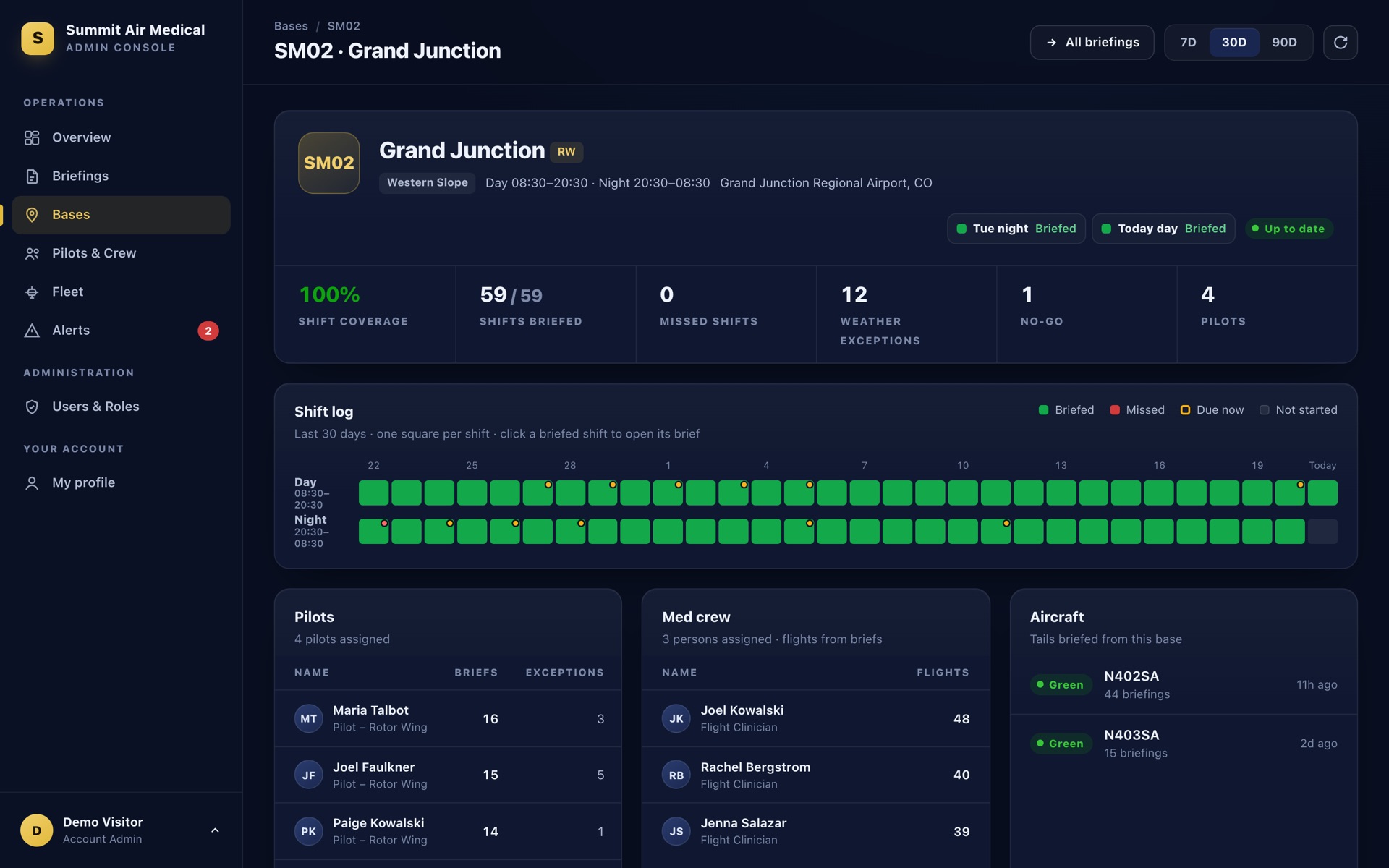The image size is (1389, 868).
Task: Select the Pilots & Crew people icon
Action: 32,253
